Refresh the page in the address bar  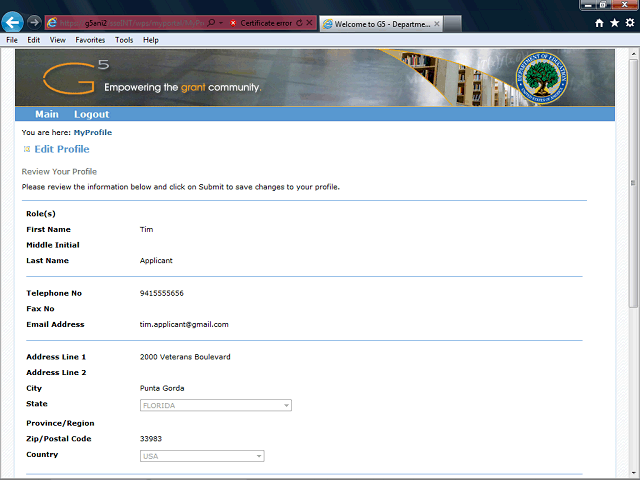tap(300, 23)
